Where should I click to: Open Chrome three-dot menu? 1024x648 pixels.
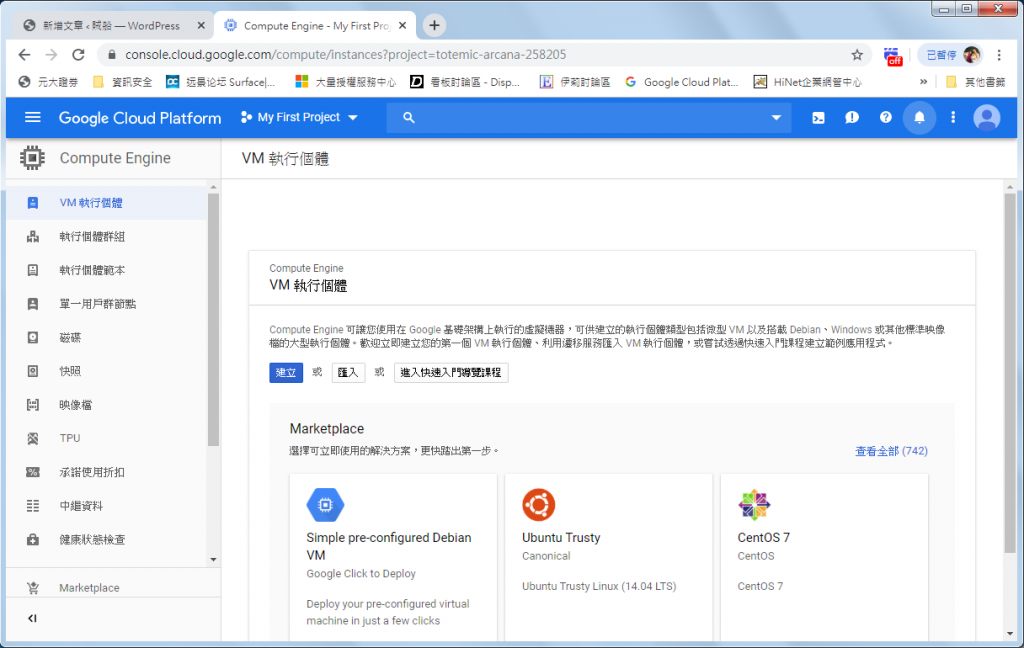coord(999,55)
